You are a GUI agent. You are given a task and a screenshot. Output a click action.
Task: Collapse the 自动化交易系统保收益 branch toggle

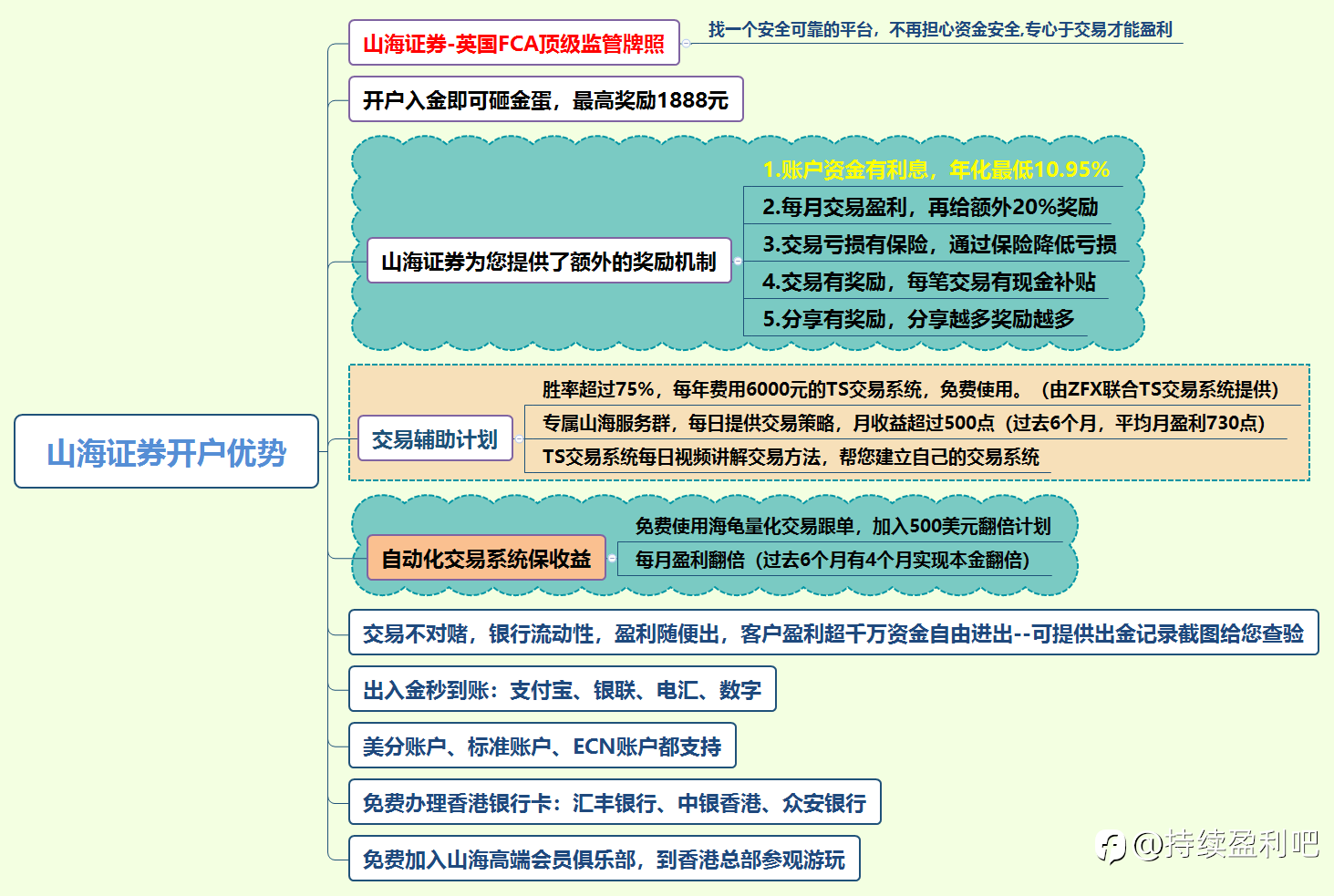(612, 558)
